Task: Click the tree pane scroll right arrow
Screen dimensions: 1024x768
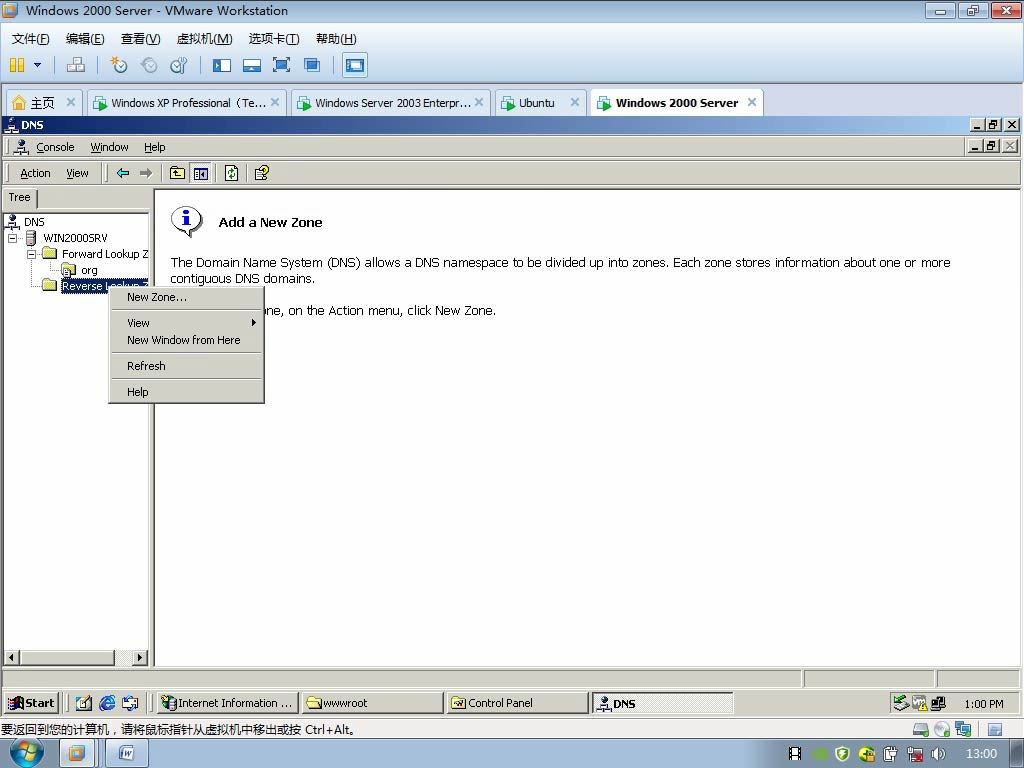Action: (140, 657)
